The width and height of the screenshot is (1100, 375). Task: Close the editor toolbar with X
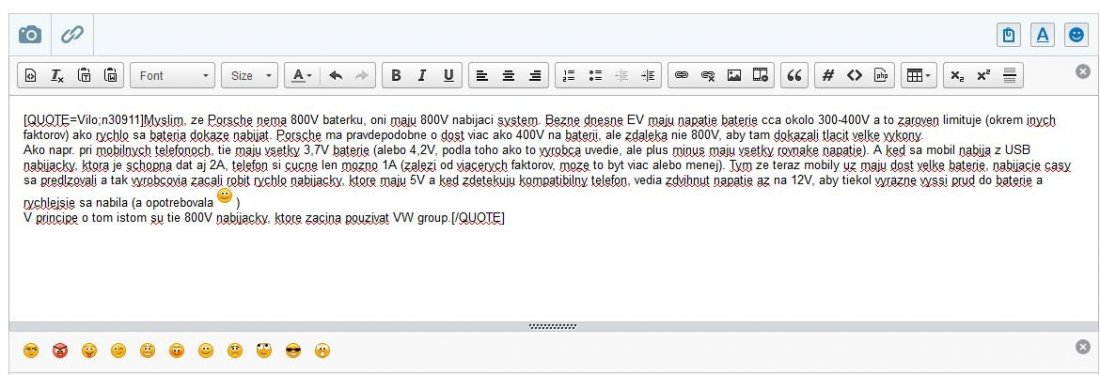pos(1083,71)
